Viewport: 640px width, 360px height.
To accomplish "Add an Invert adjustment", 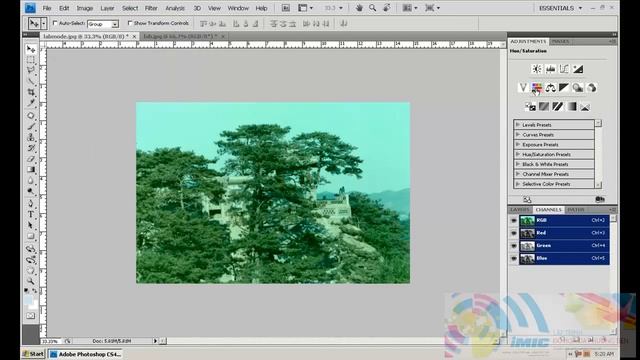I will (530, 107).
